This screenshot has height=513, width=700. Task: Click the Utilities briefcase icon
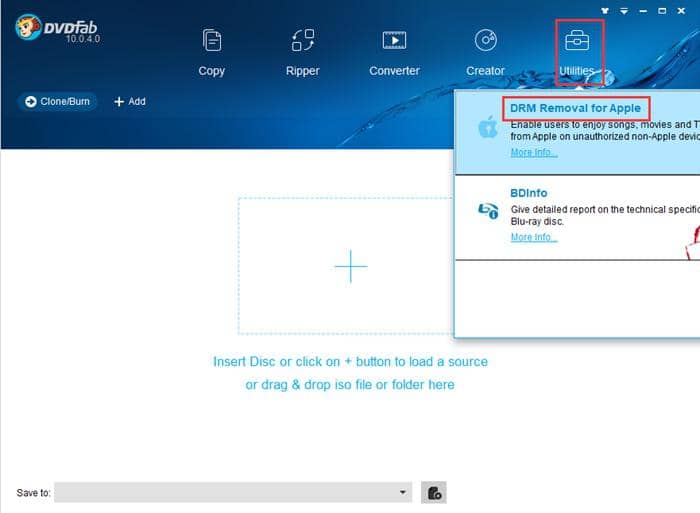(577, 40)
